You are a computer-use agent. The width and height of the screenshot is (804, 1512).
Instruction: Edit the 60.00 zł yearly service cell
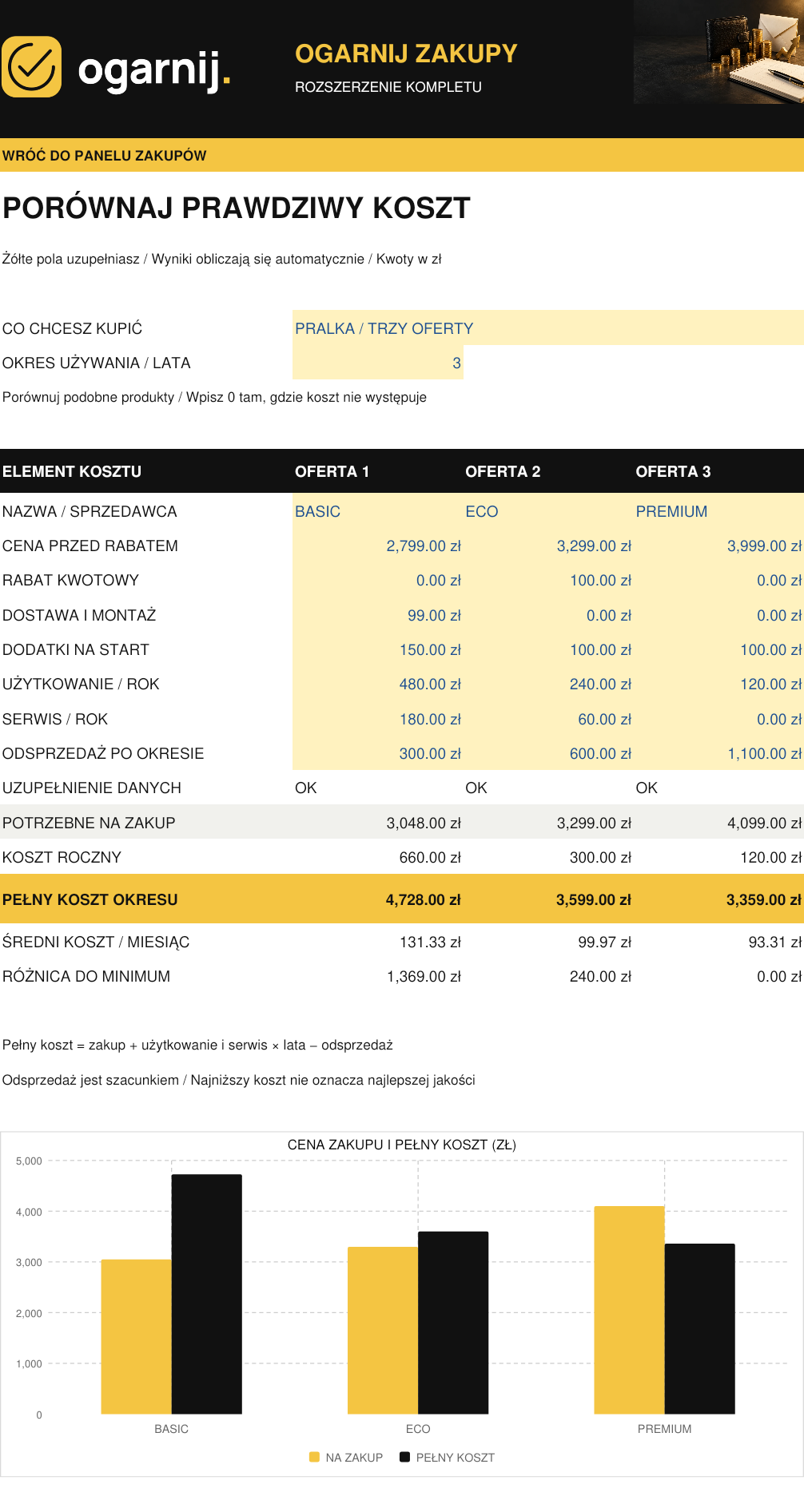pos(548,719)
